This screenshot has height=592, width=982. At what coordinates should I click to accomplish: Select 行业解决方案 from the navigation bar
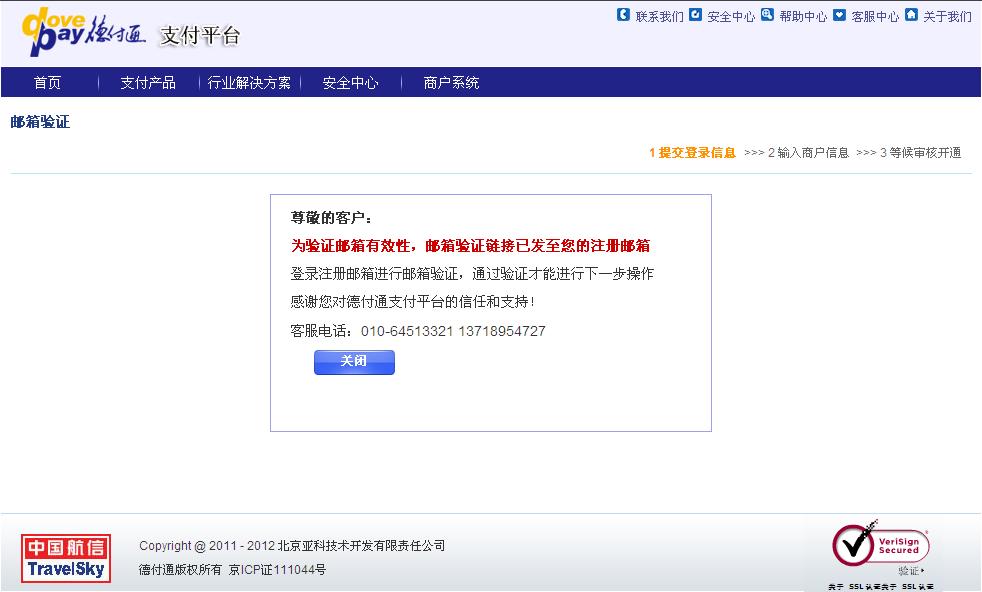[249, 83]
